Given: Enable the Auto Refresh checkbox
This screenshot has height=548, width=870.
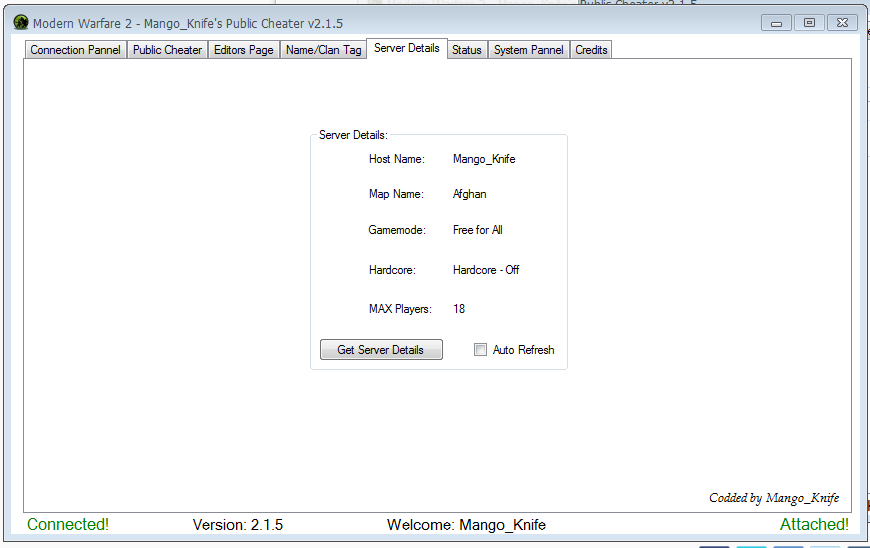Looking at the screenshot, I should coord(480,349).
